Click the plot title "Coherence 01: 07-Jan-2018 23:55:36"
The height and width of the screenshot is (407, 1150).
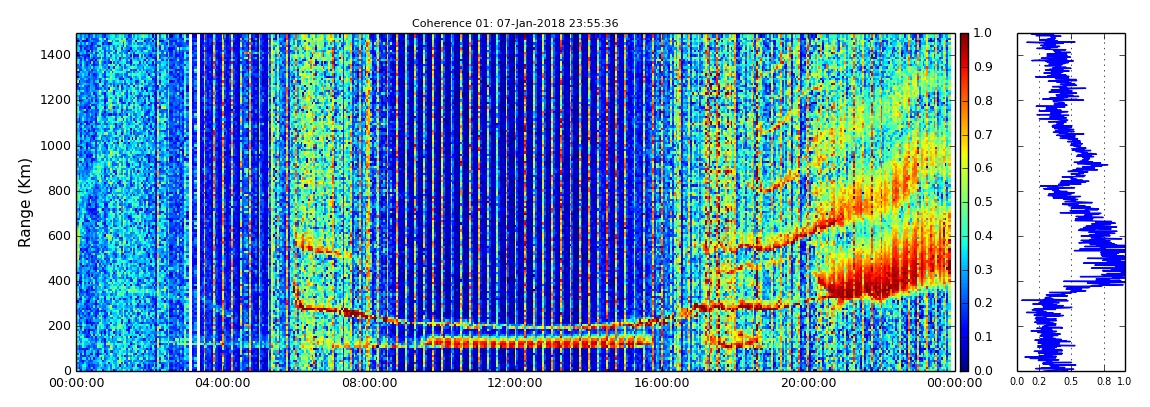point(515,23)
